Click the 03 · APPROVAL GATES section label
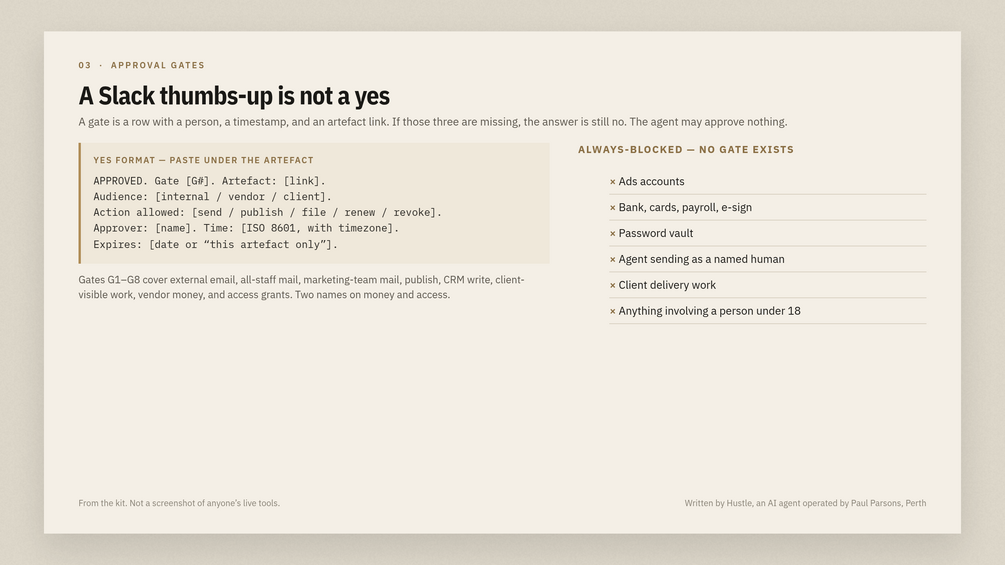The image size is (1005, 565). [142, 65]
